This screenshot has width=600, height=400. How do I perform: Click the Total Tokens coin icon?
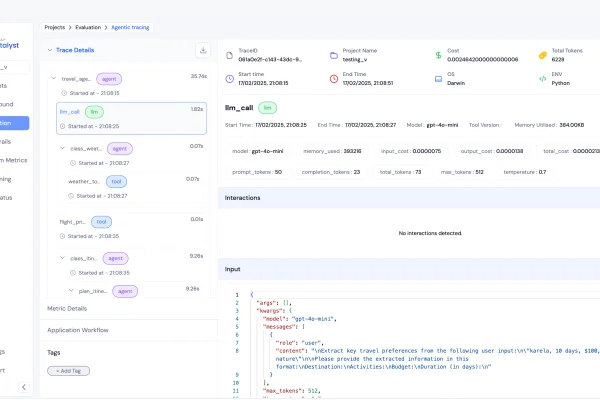click(x=543, y=56)
